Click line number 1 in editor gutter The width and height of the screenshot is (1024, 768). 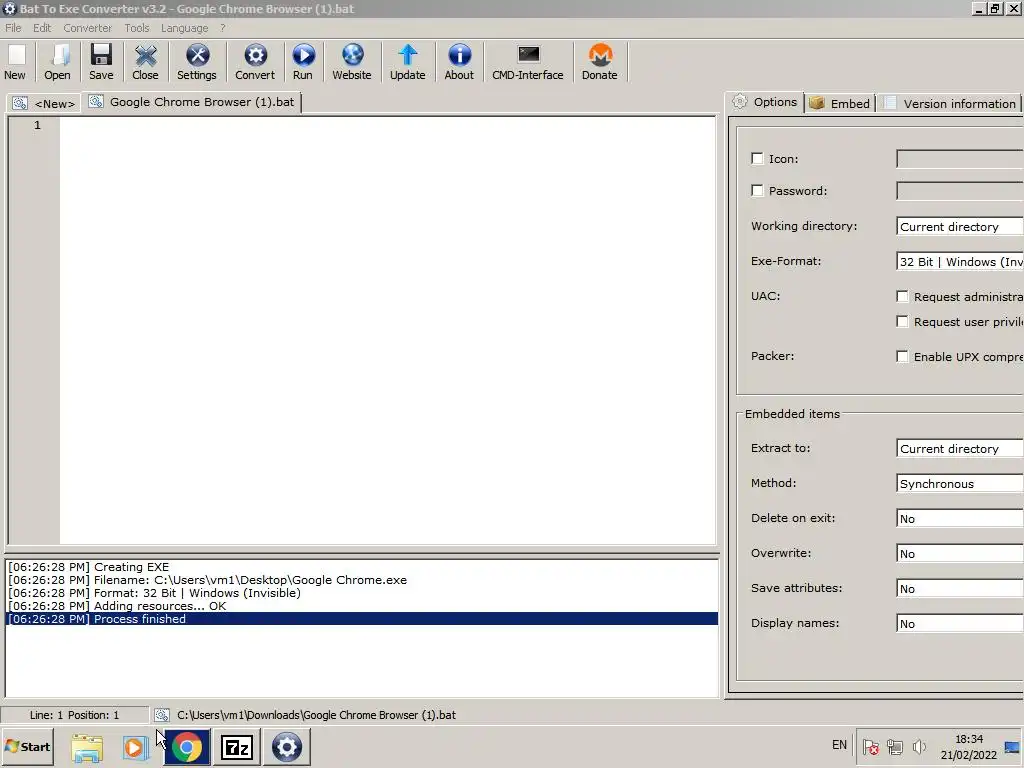click(37, 125)
